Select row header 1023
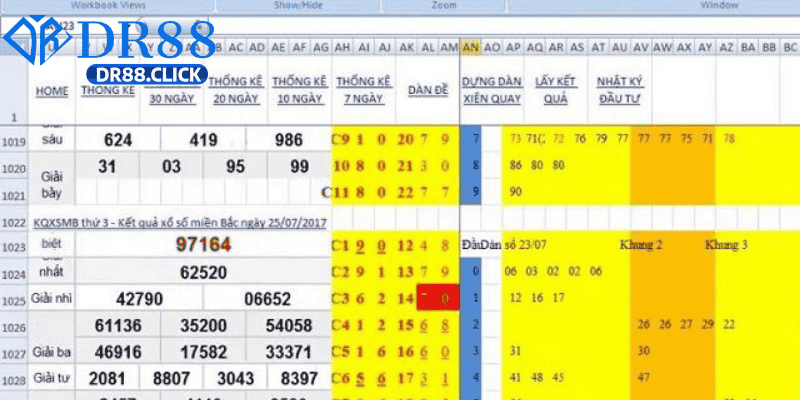The image size is (800, 400). tap(15, 246)
